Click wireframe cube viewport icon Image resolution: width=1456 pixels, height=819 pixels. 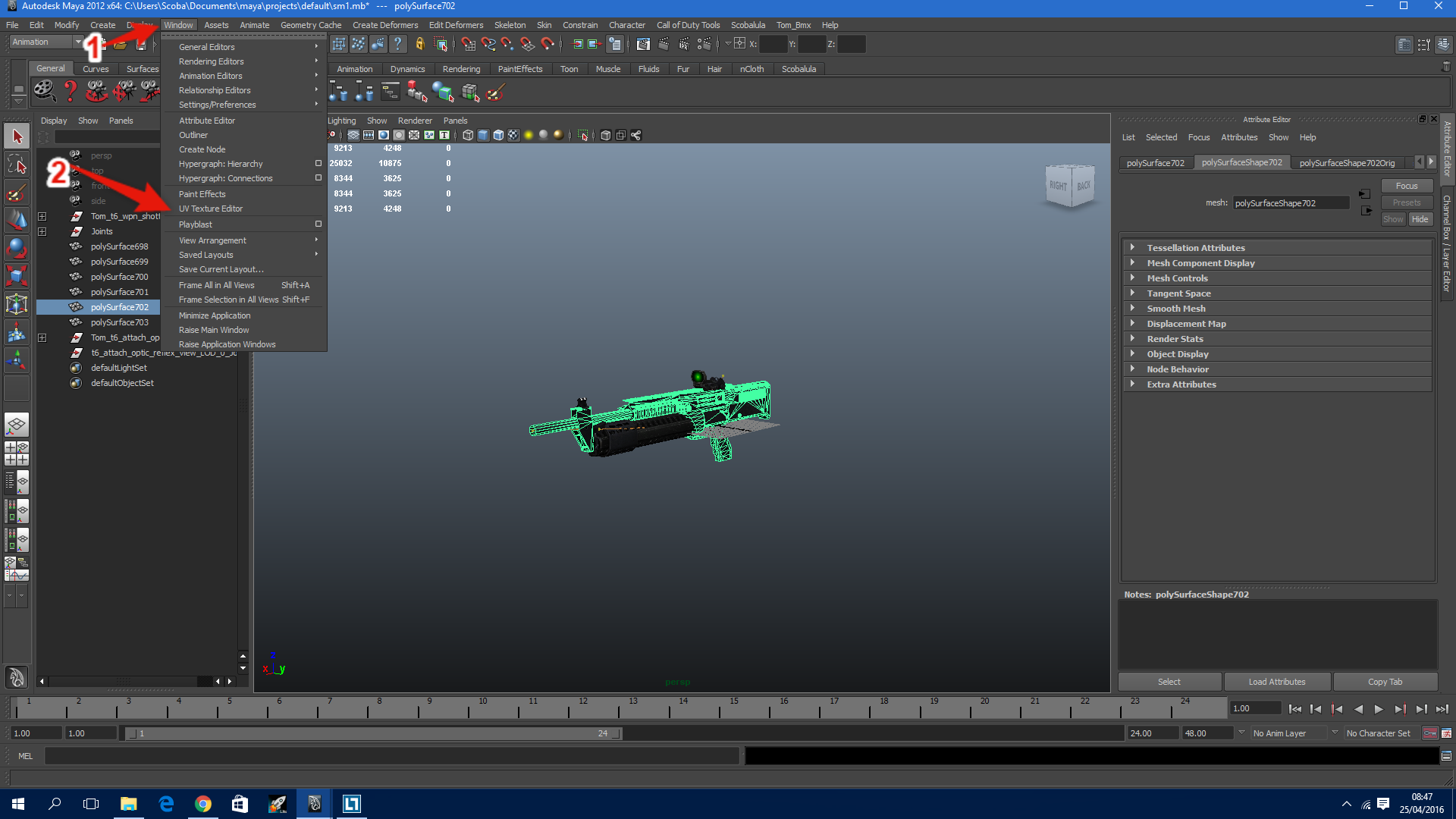(x=468, y=135)
